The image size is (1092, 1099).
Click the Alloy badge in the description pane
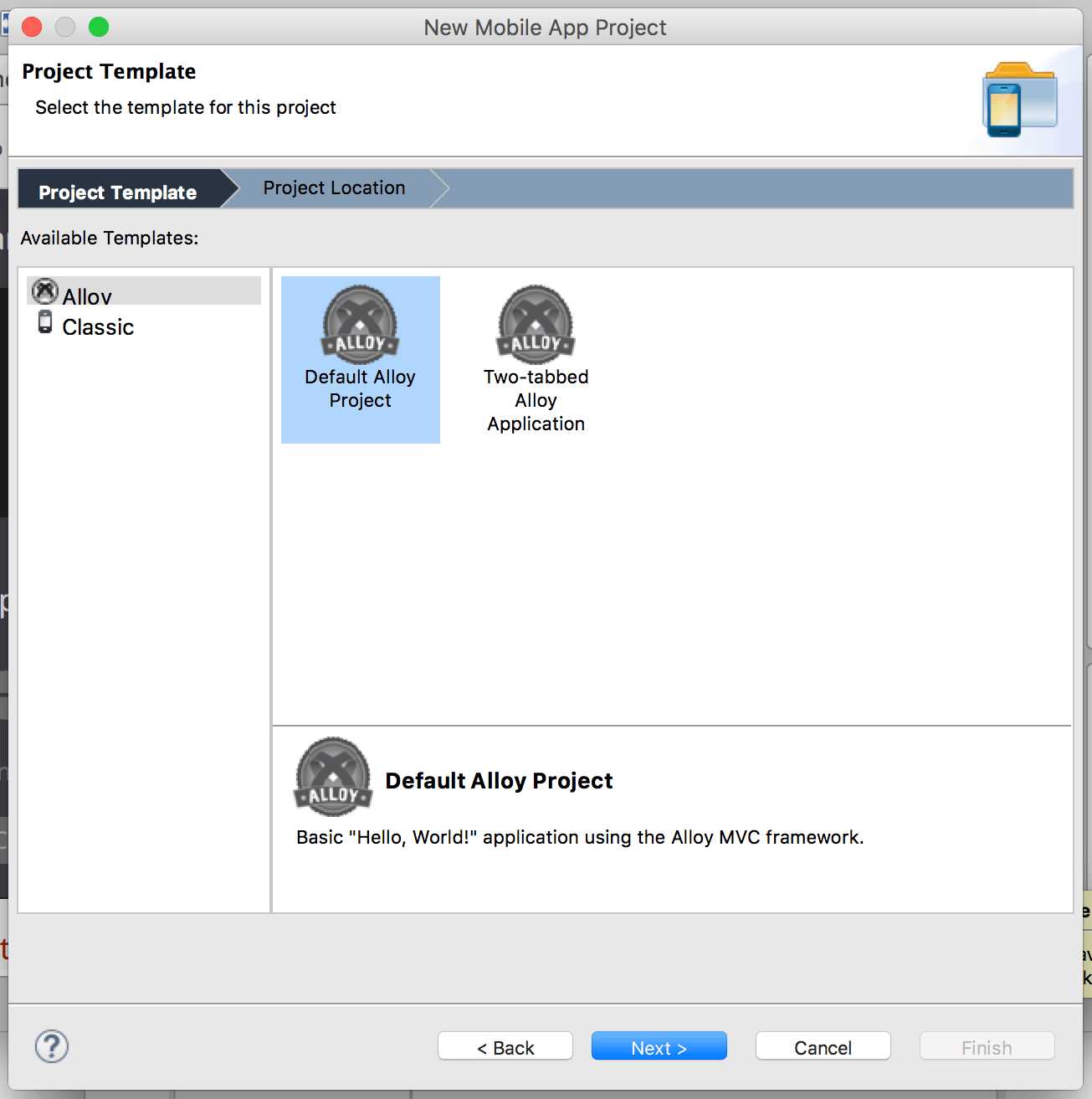333,777
